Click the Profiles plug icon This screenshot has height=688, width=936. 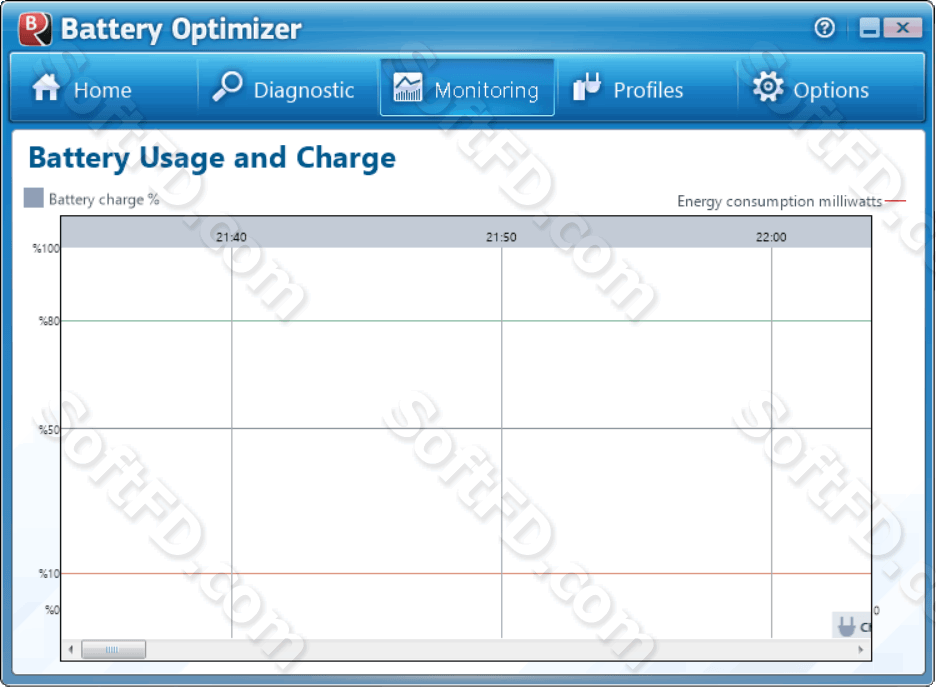pos(587,87)
